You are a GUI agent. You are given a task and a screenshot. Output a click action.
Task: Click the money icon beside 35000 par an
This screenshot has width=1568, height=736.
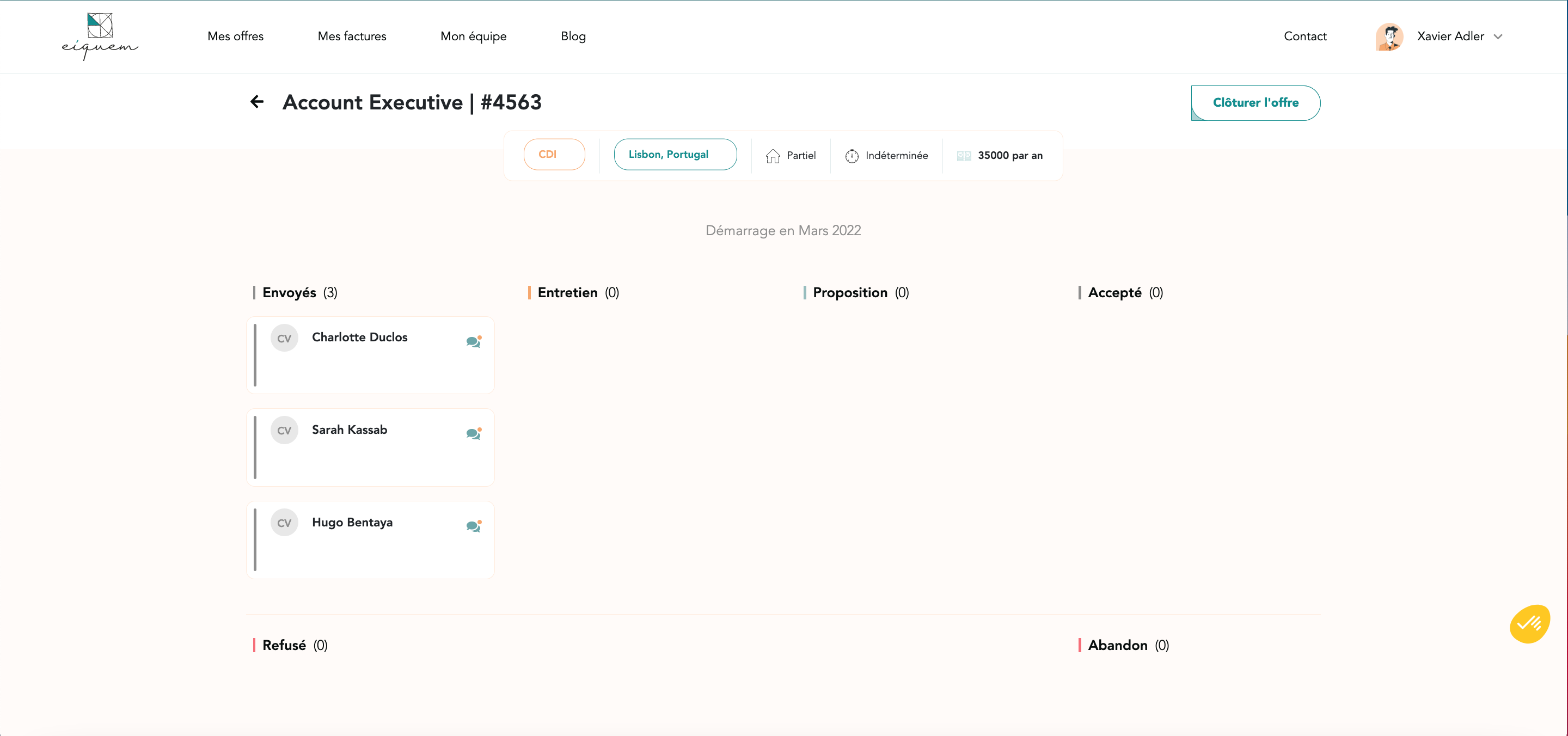964,156
